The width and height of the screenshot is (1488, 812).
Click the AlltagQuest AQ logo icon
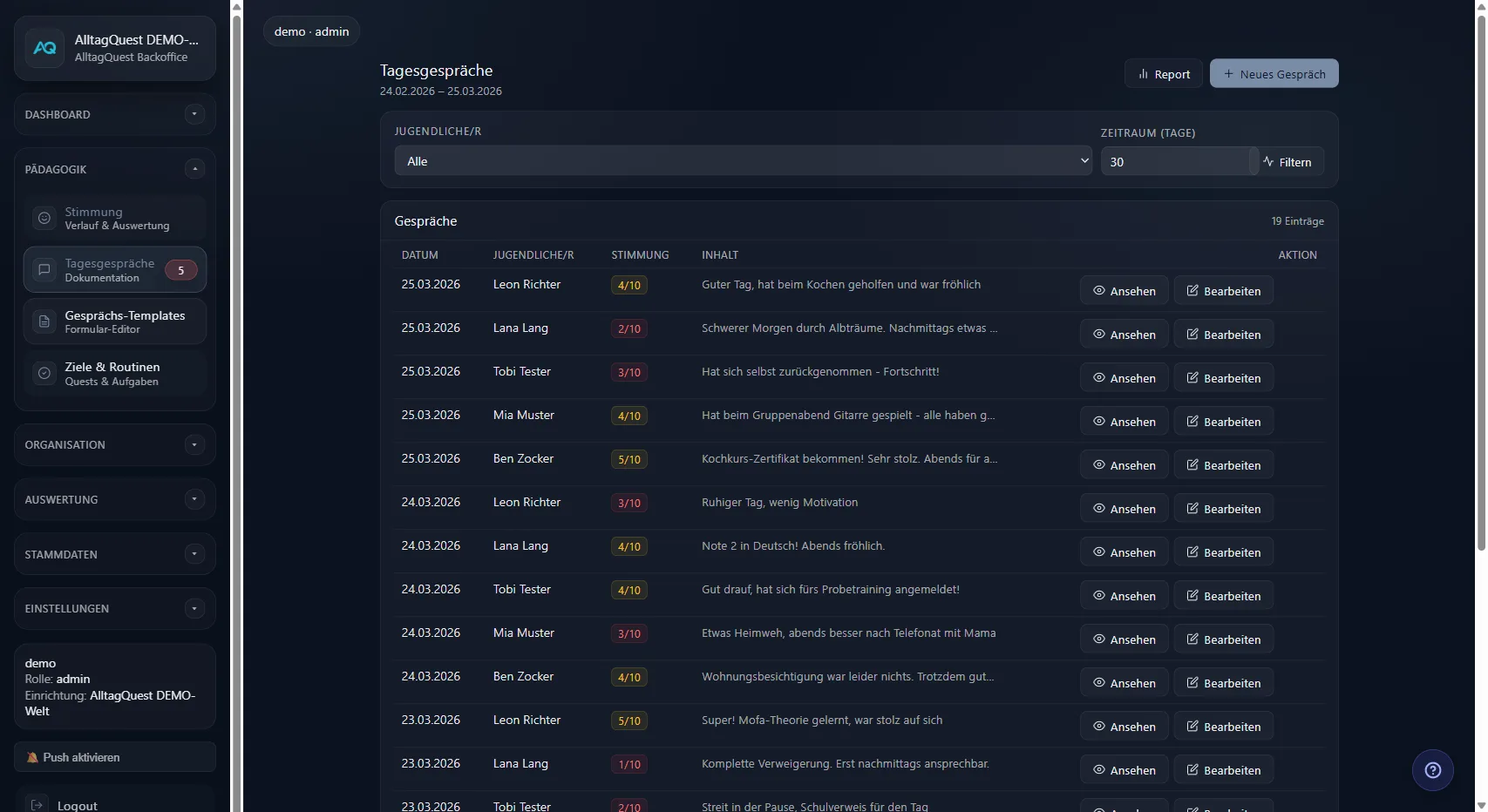[44, 48]
